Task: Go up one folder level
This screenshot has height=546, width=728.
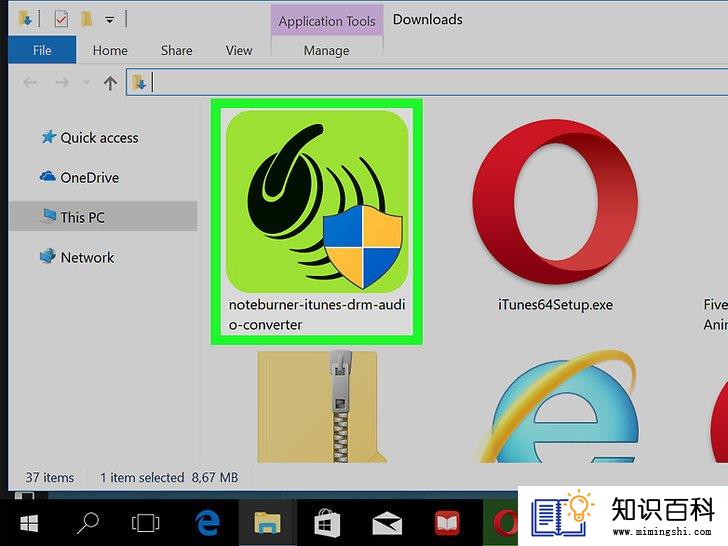Action: pos(110,83)
